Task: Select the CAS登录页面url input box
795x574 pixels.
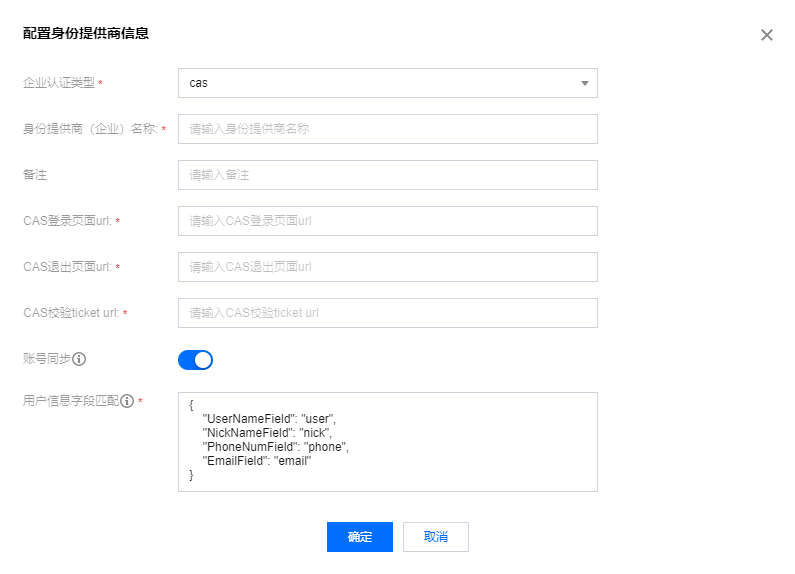Action: [386, 221]
